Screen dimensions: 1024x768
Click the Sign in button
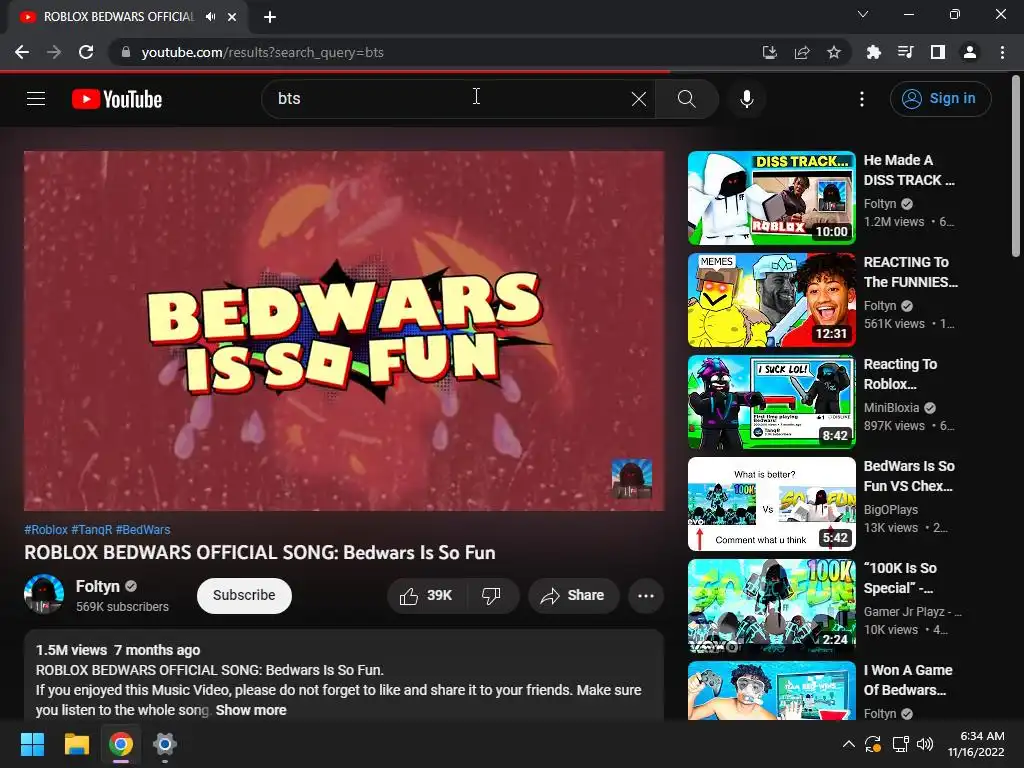pyautogui.click(x=940, y=99)
